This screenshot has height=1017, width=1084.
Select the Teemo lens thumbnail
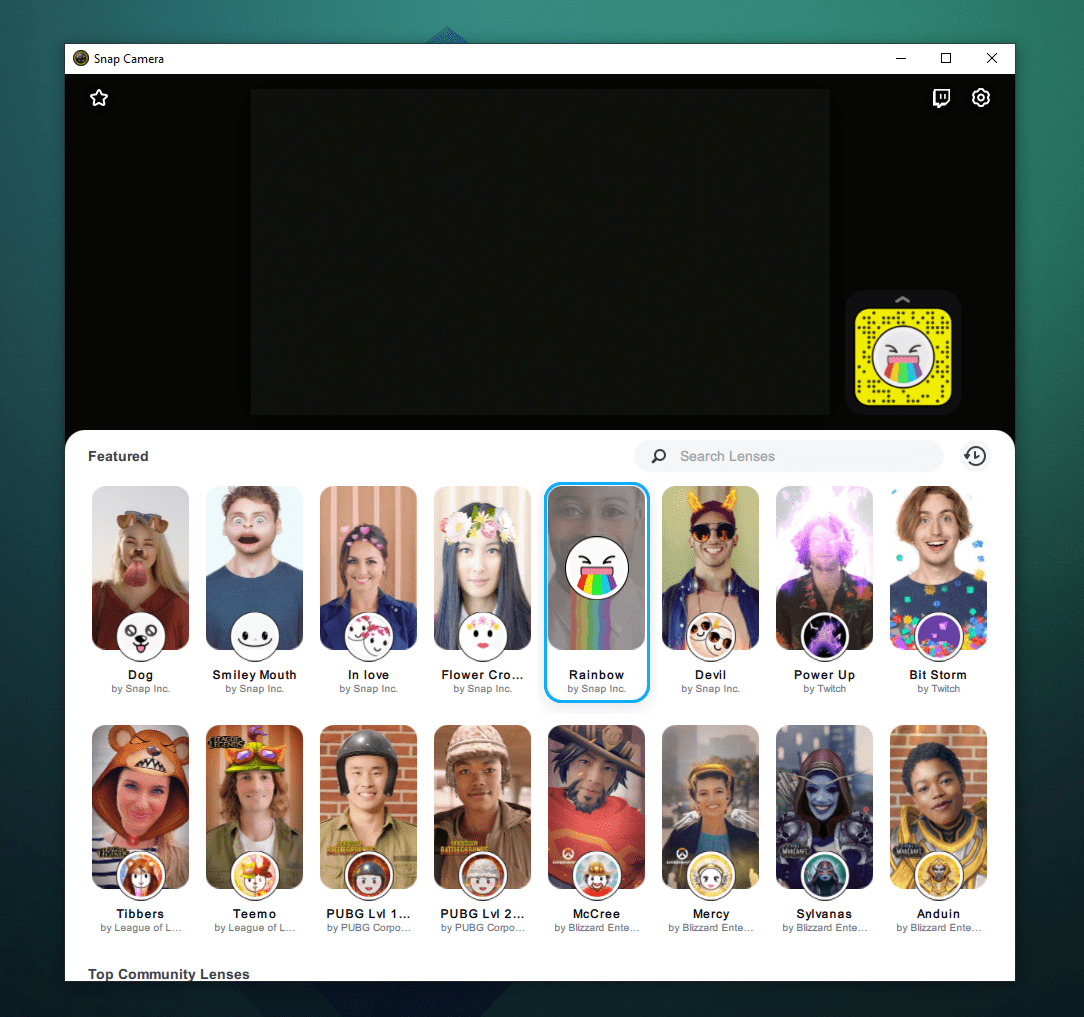[x=254, y=807]
